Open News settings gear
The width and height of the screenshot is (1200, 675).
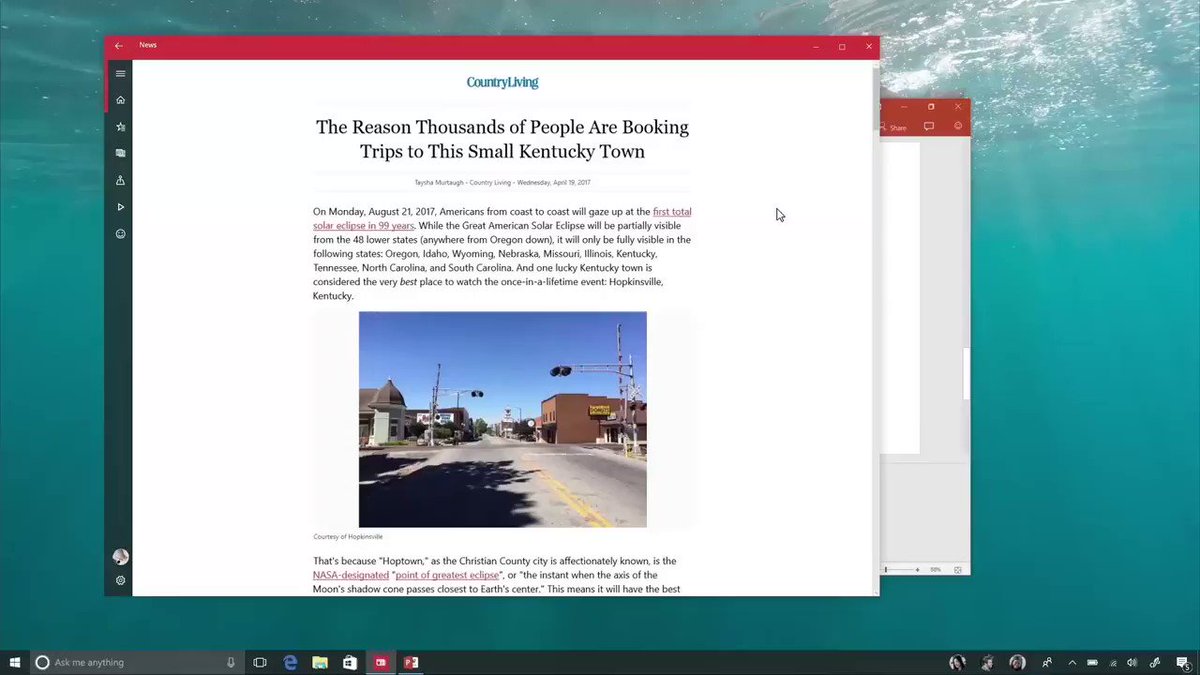[120, 580]
